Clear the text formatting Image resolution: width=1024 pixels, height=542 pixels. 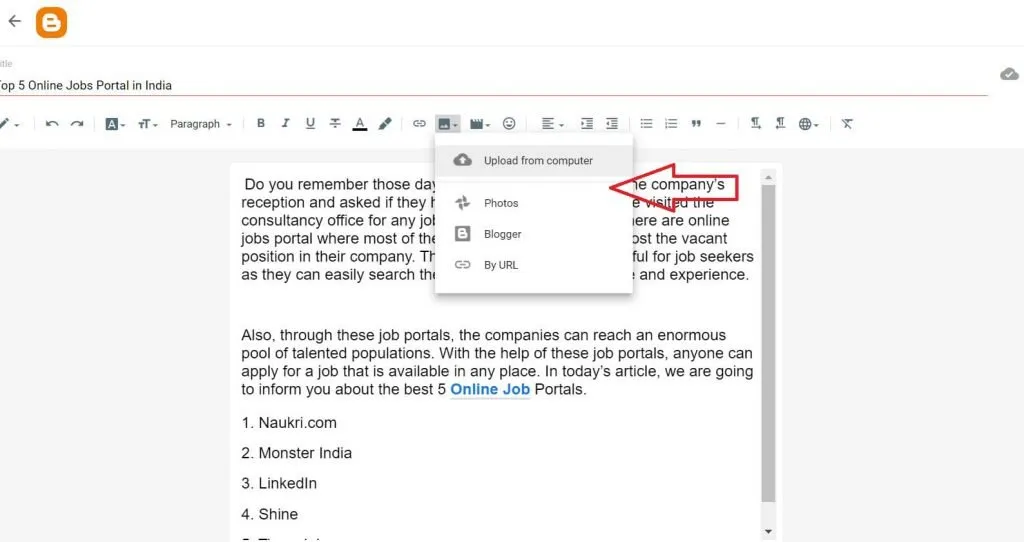847,123
